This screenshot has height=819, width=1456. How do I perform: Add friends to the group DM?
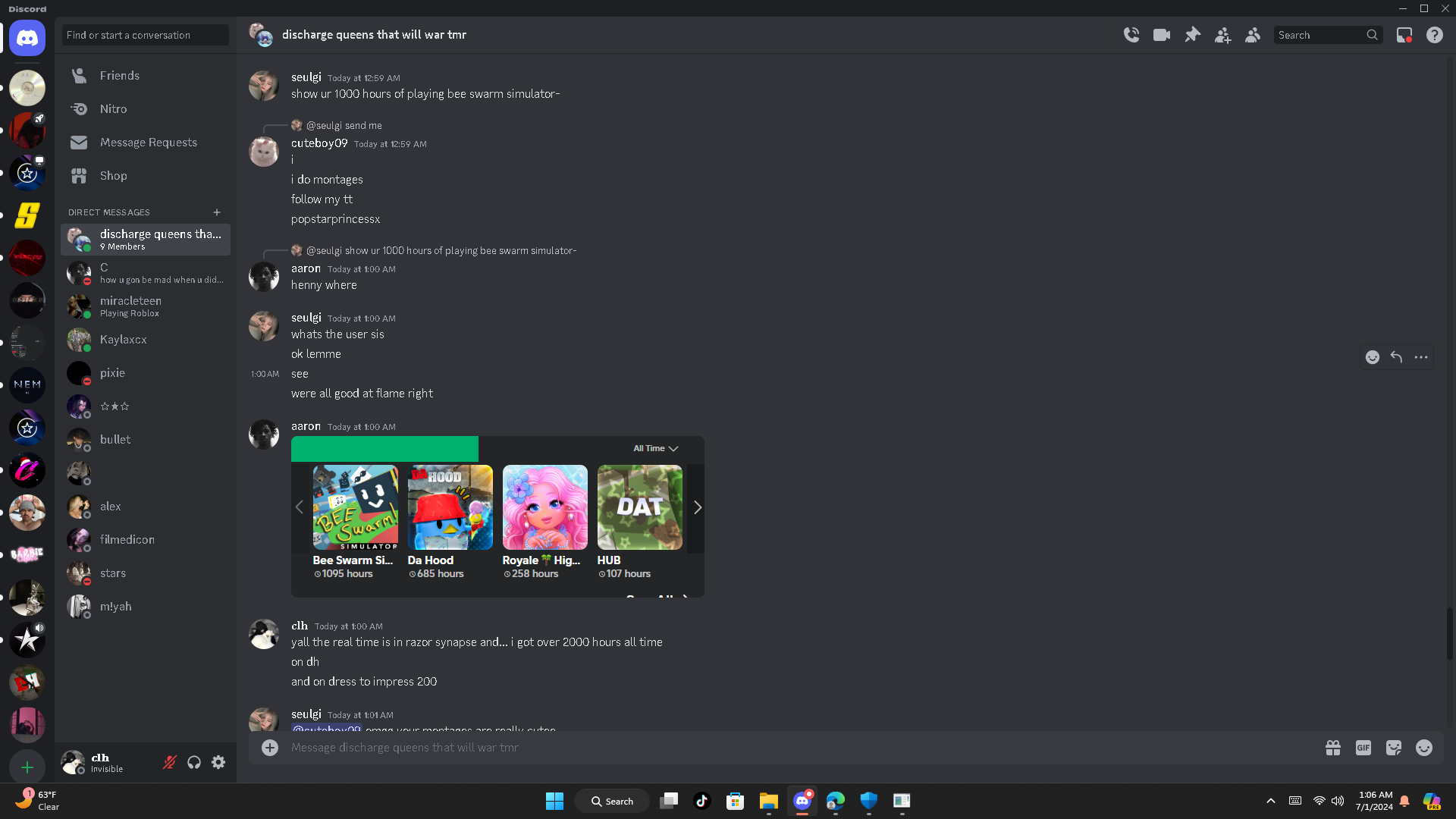click(x=1222, y=35)
